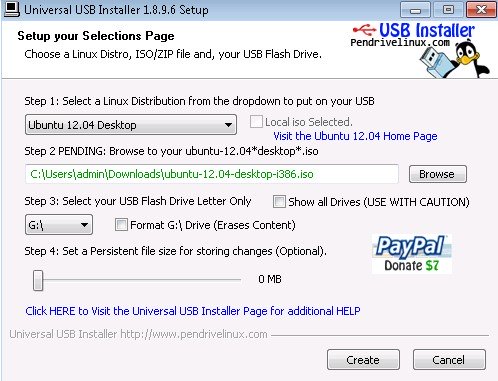This screenshot has height=381, width=498.
Task: Enable Show all Drives checkbox
Action: click(279, 202)
